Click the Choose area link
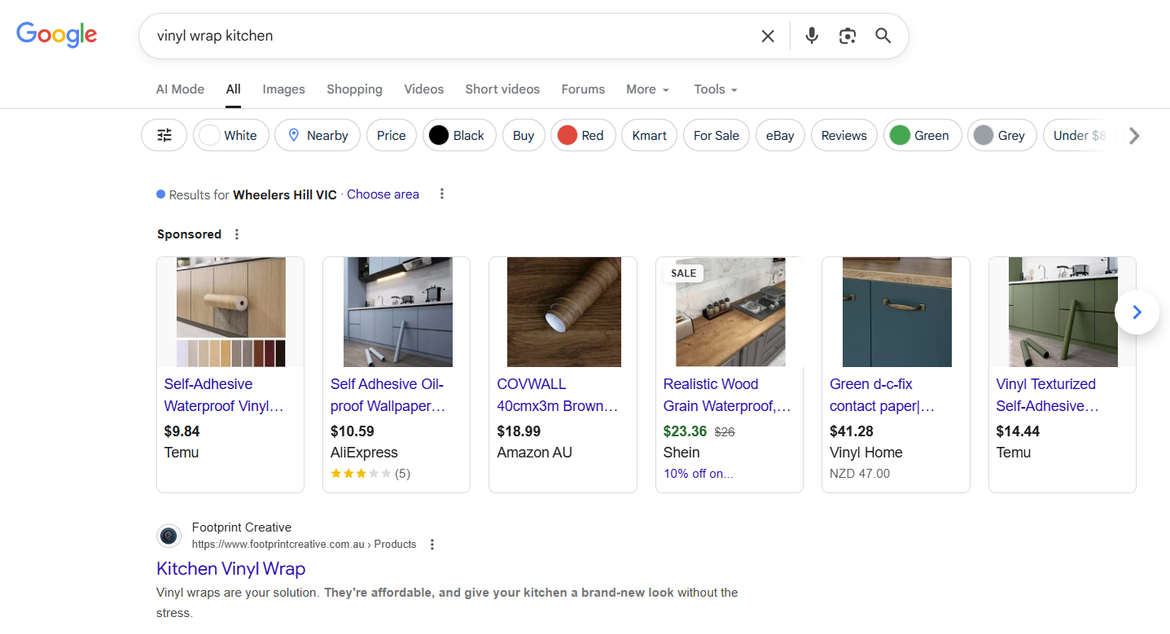The image size is (1170, 634). 383,194
